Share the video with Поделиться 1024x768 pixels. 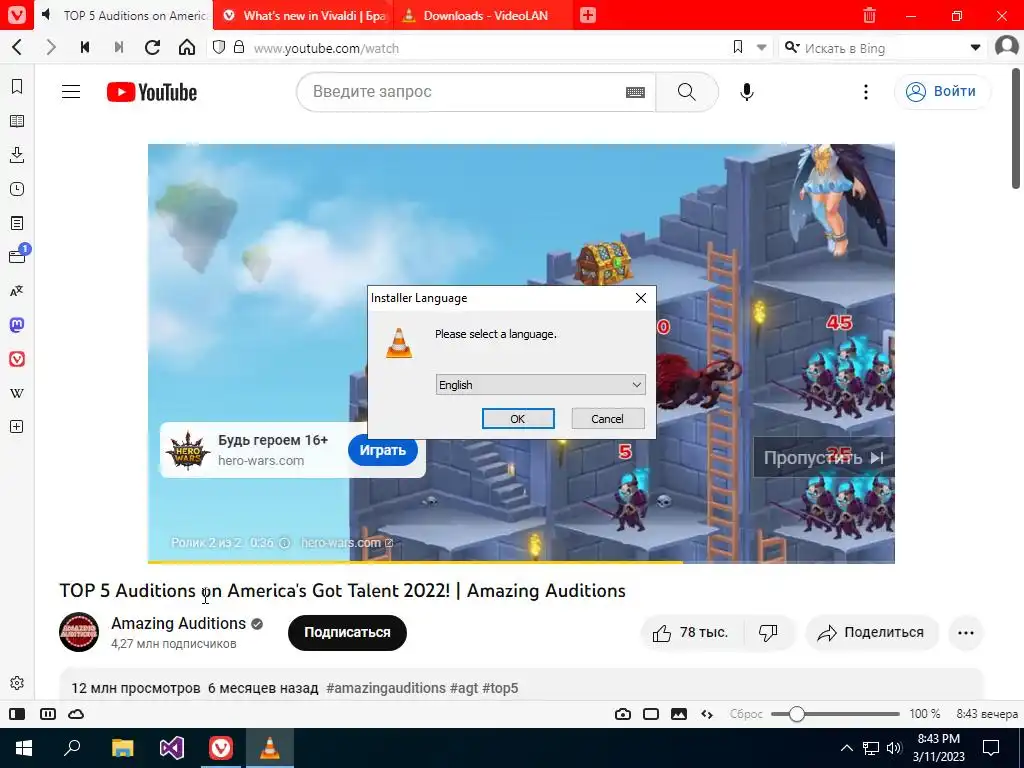tap(872, 633)
